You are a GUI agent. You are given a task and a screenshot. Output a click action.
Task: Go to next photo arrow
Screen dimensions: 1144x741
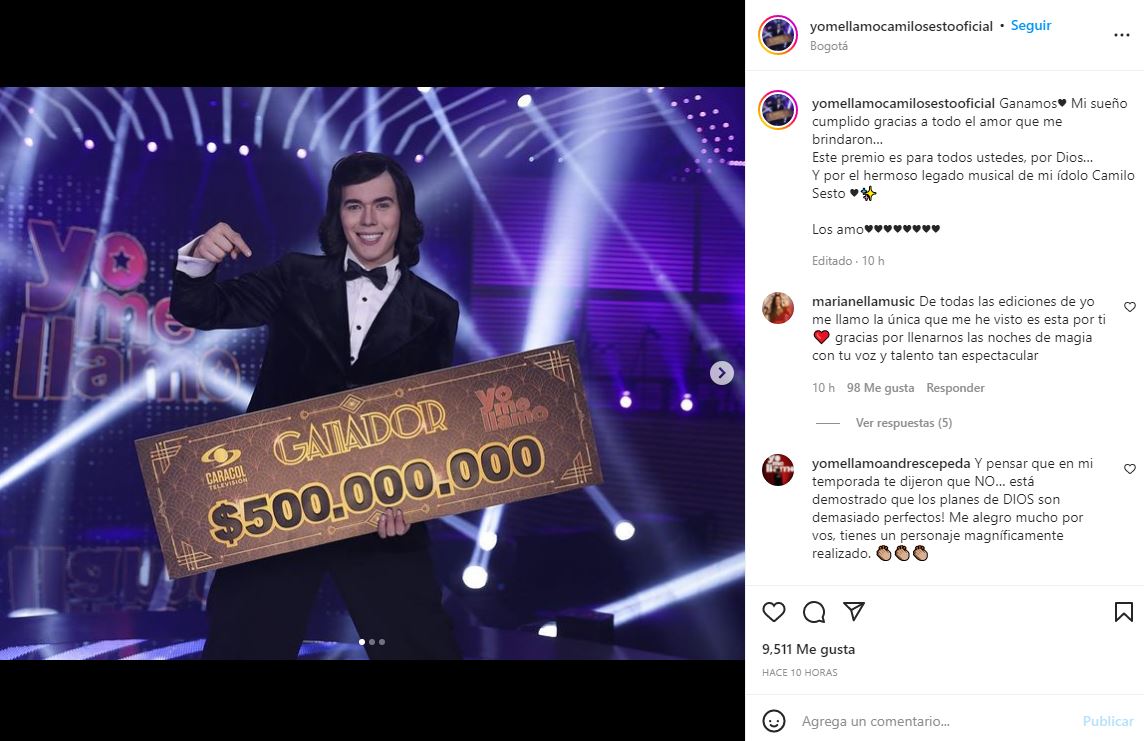[x=722, y=373]
